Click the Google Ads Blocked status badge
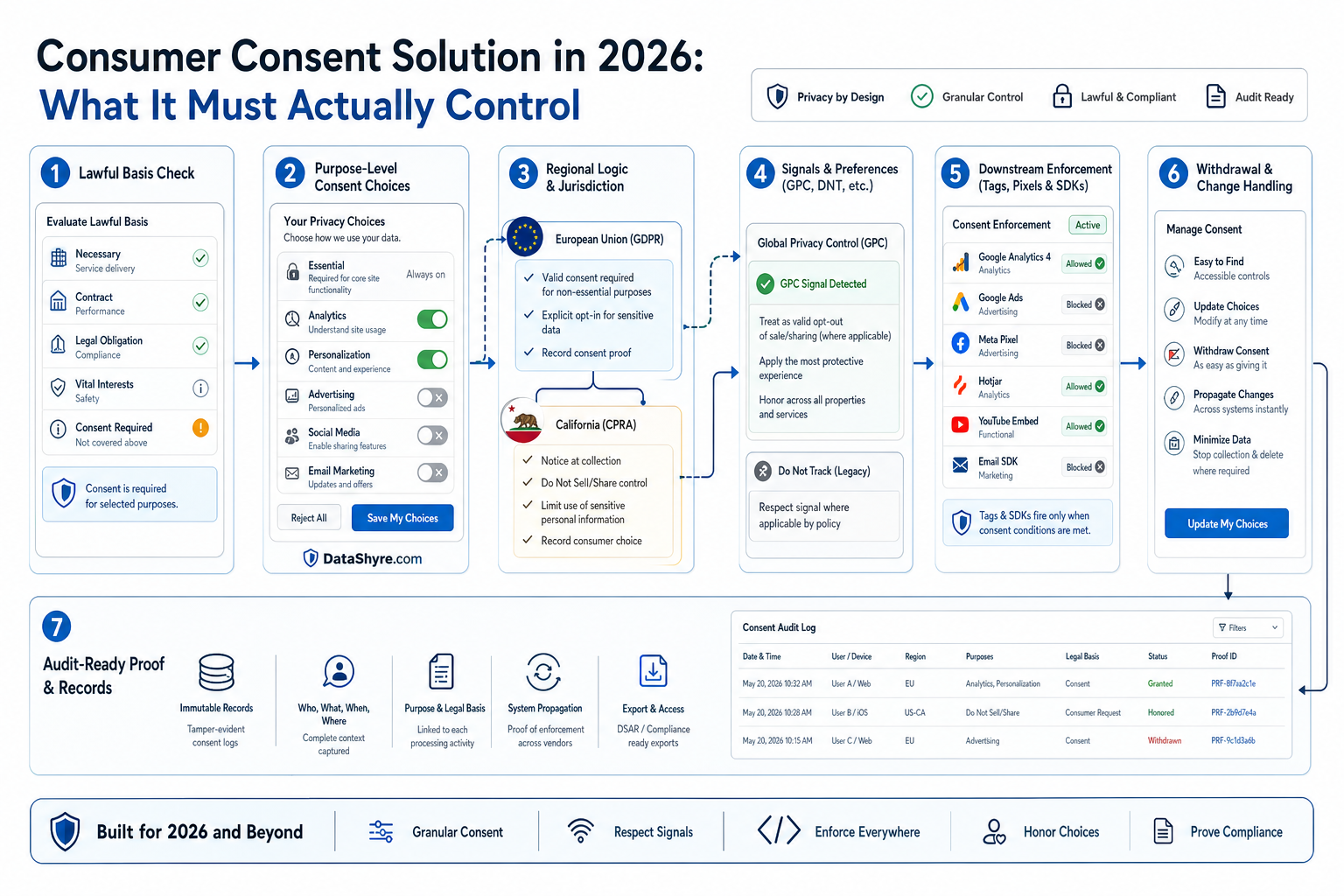 (1085, 304)
